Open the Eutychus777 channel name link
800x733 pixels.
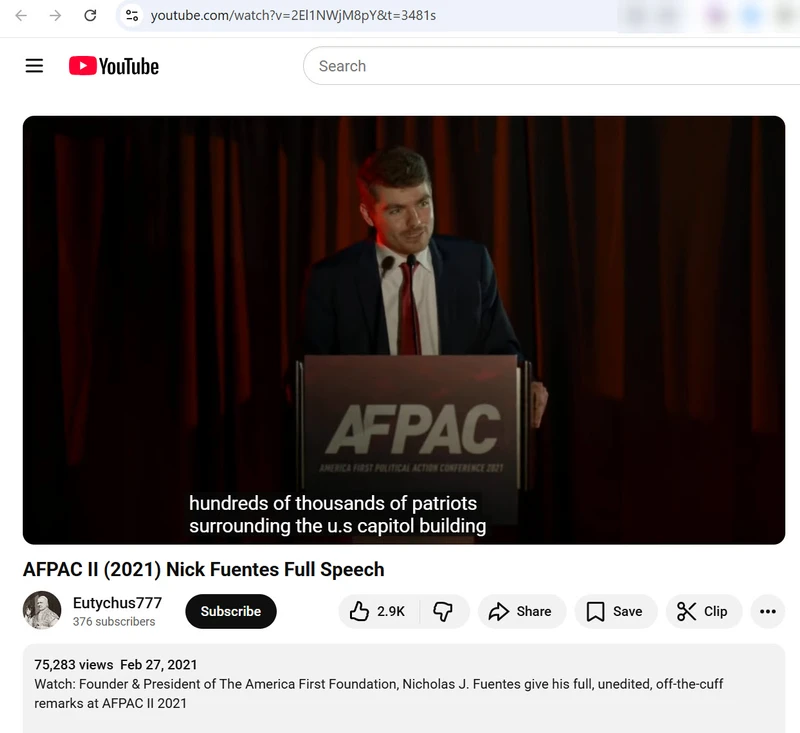click(x=117, y=603)
